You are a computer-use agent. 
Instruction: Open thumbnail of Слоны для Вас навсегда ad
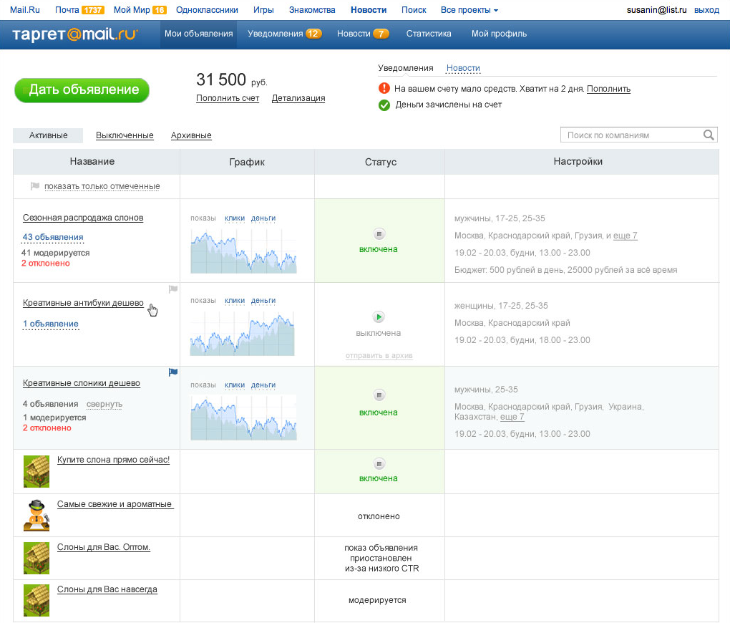coord(36,601)
